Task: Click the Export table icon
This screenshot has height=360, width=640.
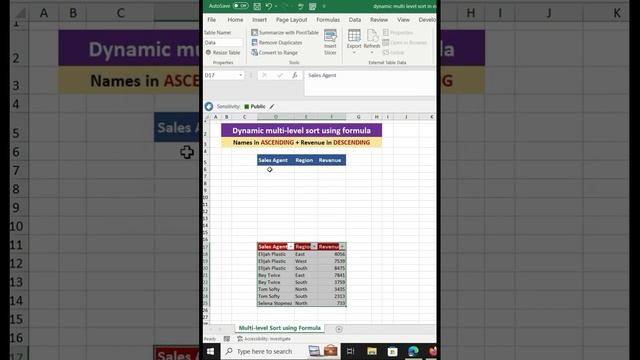Action: [x=354, y=36]
